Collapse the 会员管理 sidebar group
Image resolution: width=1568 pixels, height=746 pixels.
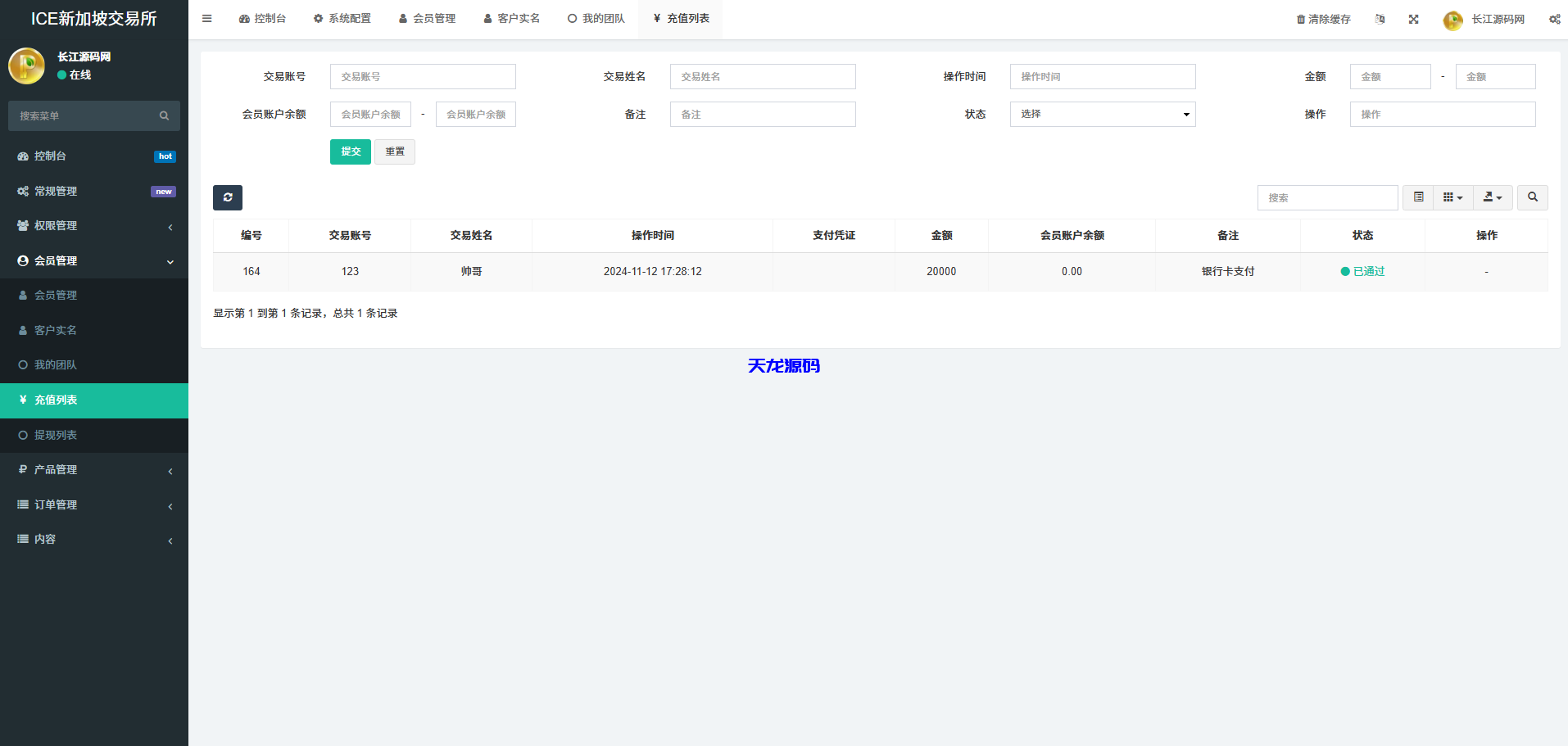point(93,260)
